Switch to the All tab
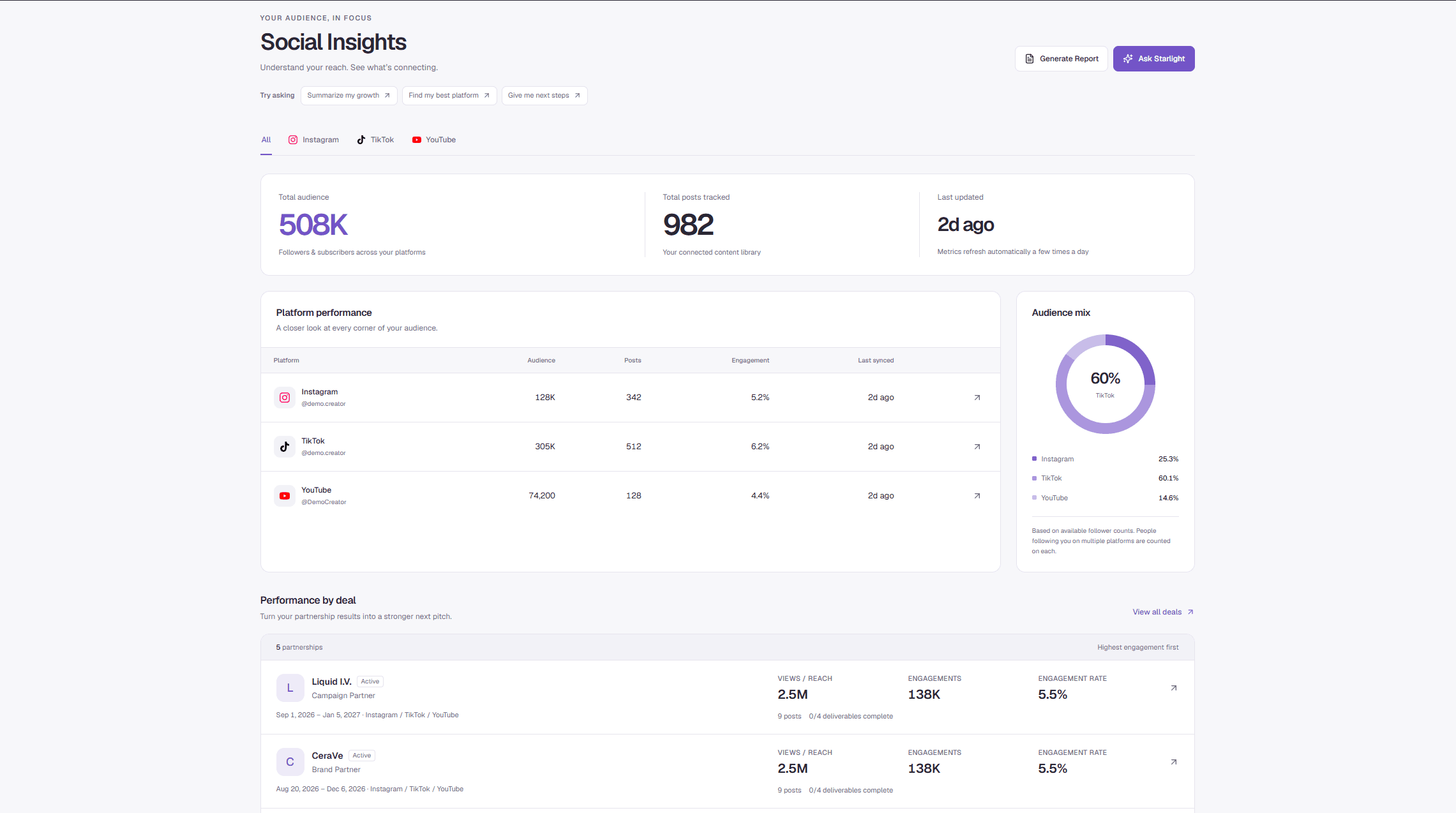This screenshot has width=1456, height=813. (266, 140)
